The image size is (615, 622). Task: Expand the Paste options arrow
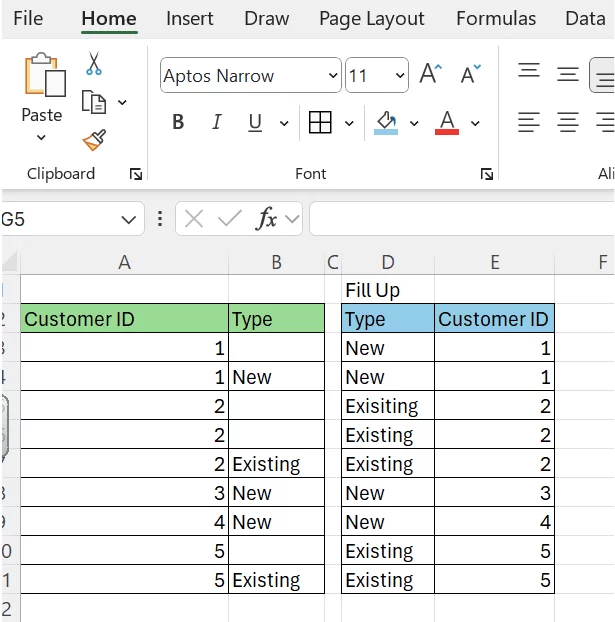(x=41, y=138)
